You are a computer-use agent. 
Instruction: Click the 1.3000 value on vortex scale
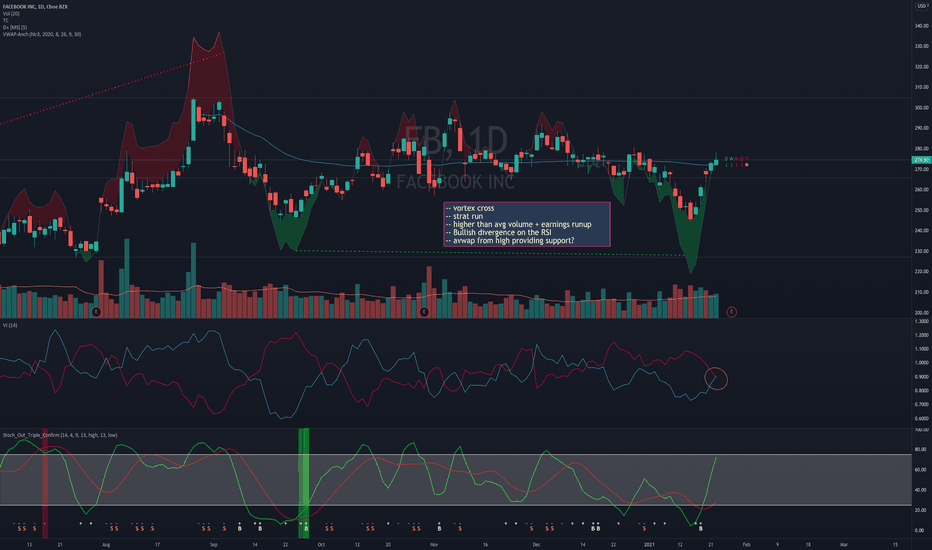[922, 321]
